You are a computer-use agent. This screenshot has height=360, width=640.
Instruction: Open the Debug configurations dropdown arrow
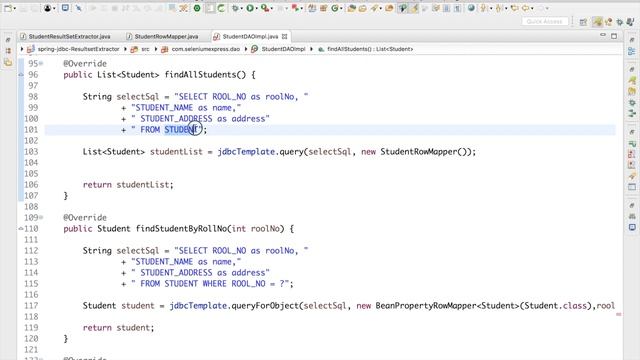pos(242,9)
